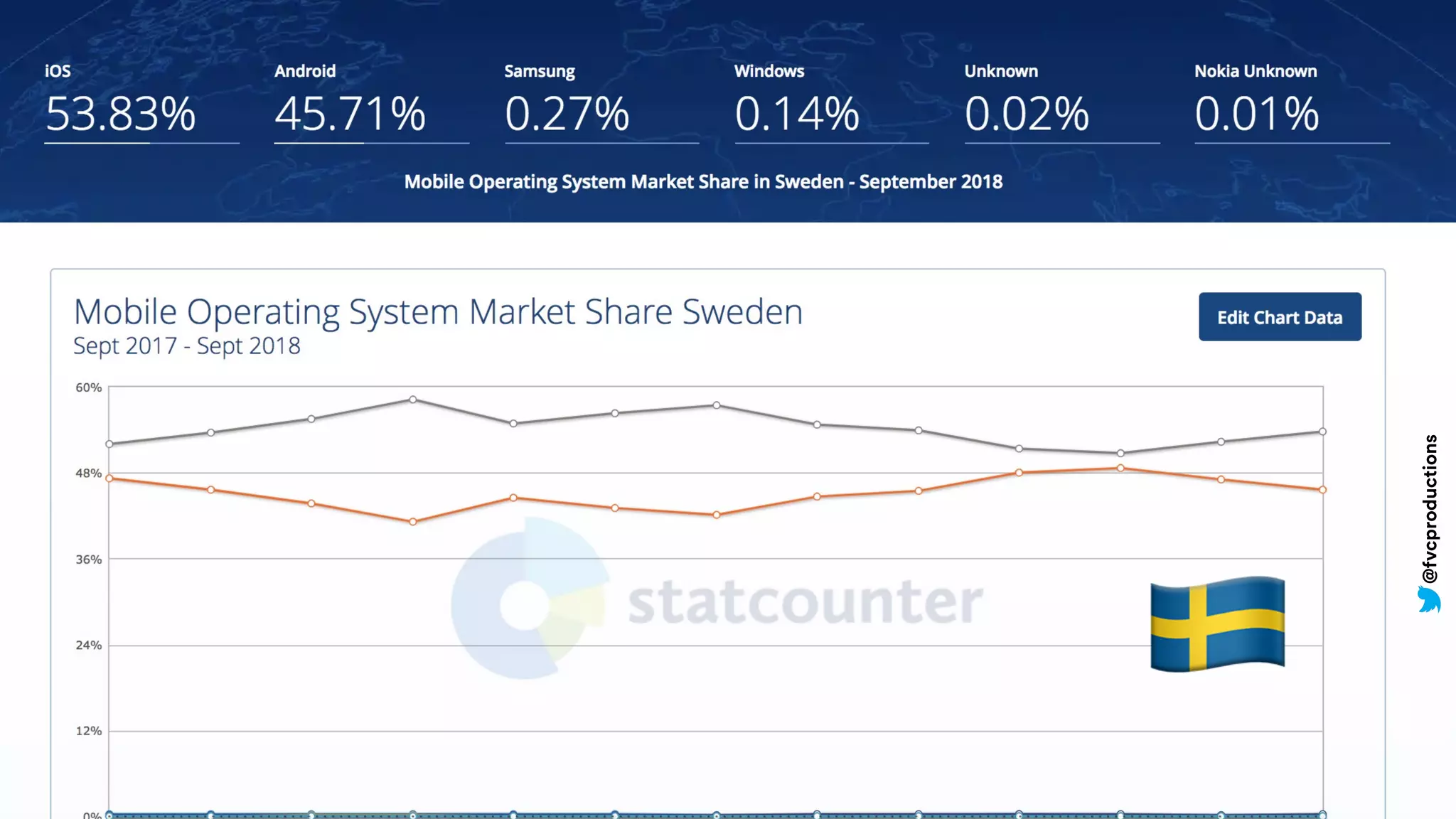
Task: Click the Sweden flag icon
Action: pos(1217,623)
